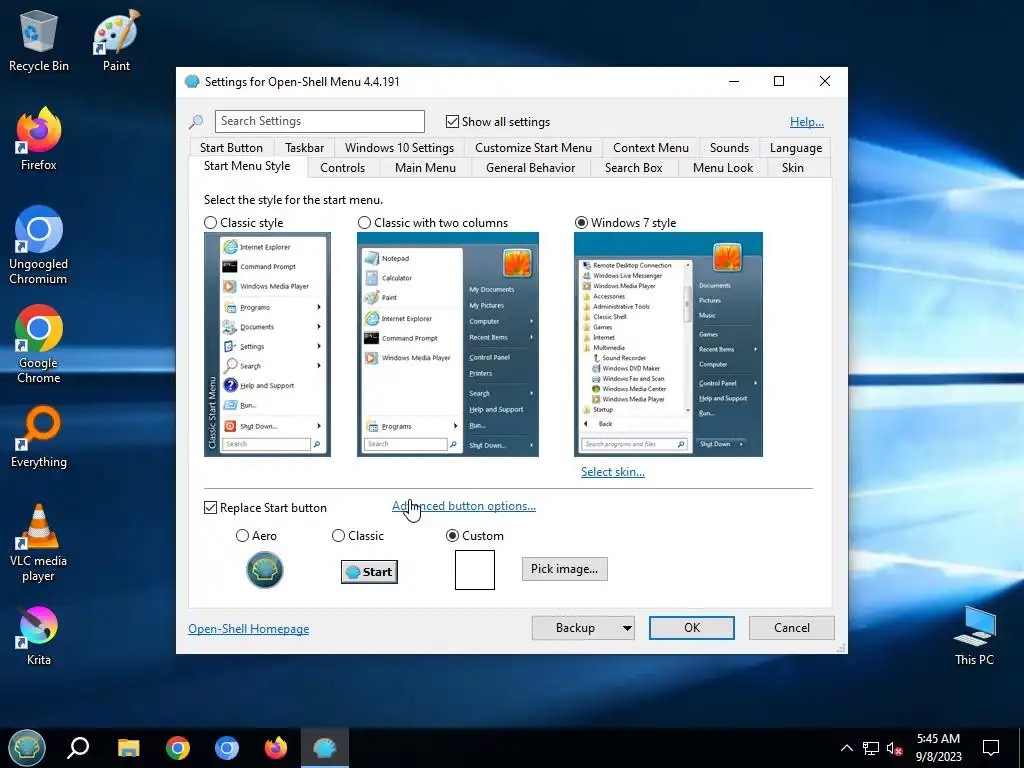Select the Krita desktop shortcut
Viewport: 1024px width, 768px height.
[39, 635]
